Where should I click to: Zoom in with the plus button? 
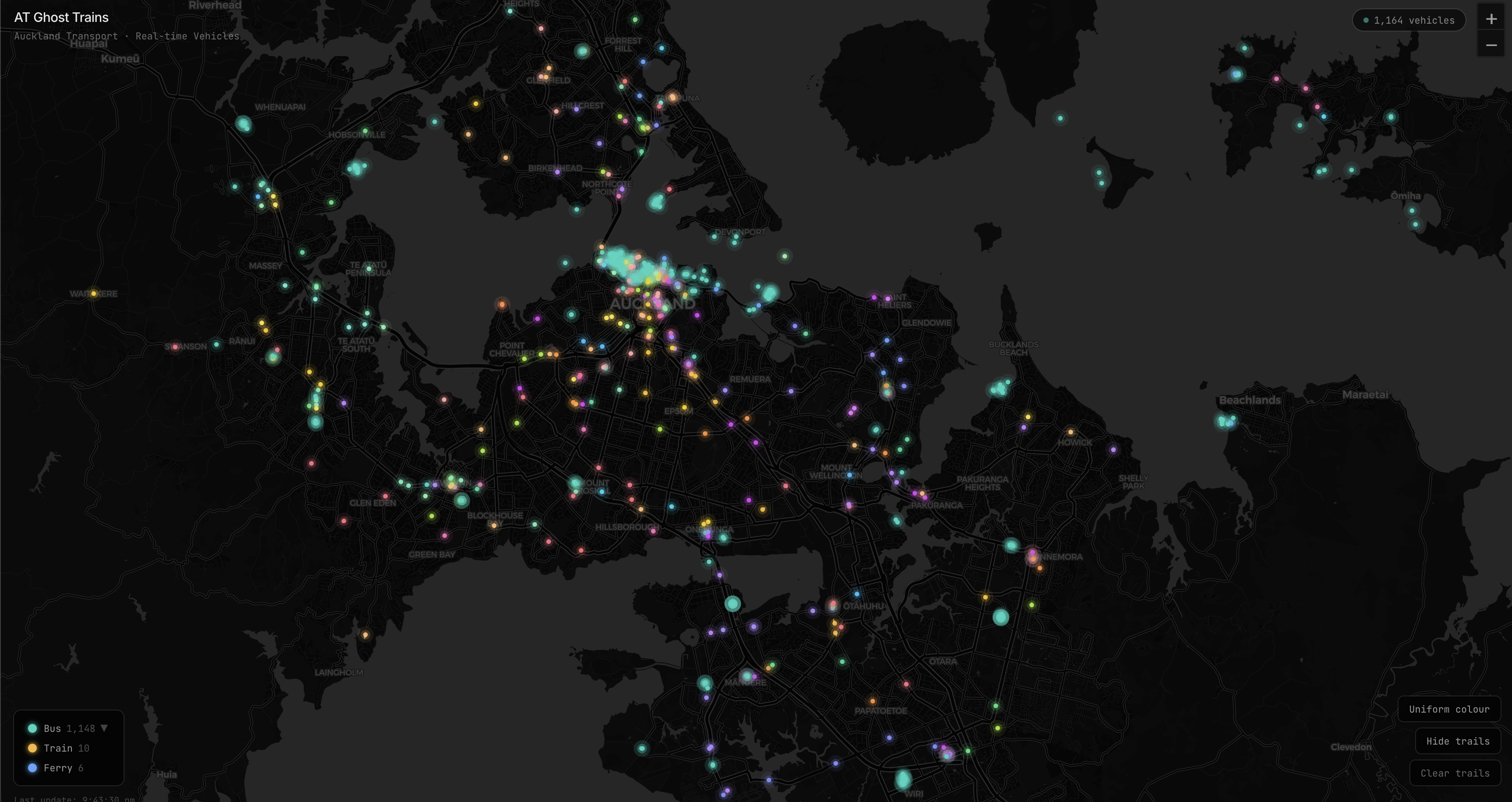(1491, 19)
